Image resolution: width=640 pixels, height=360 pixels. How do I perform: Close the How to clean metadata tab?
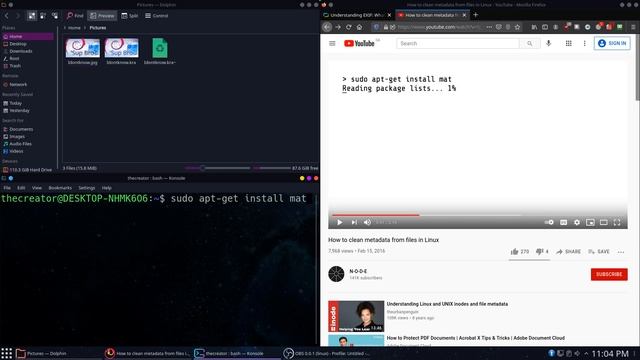pos(464,15)
